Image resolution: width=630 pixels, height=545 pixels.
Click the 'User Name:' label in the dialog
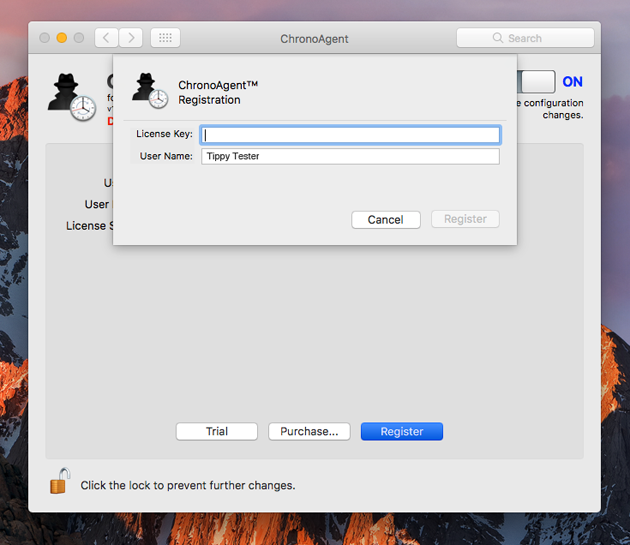coord(166,156)
